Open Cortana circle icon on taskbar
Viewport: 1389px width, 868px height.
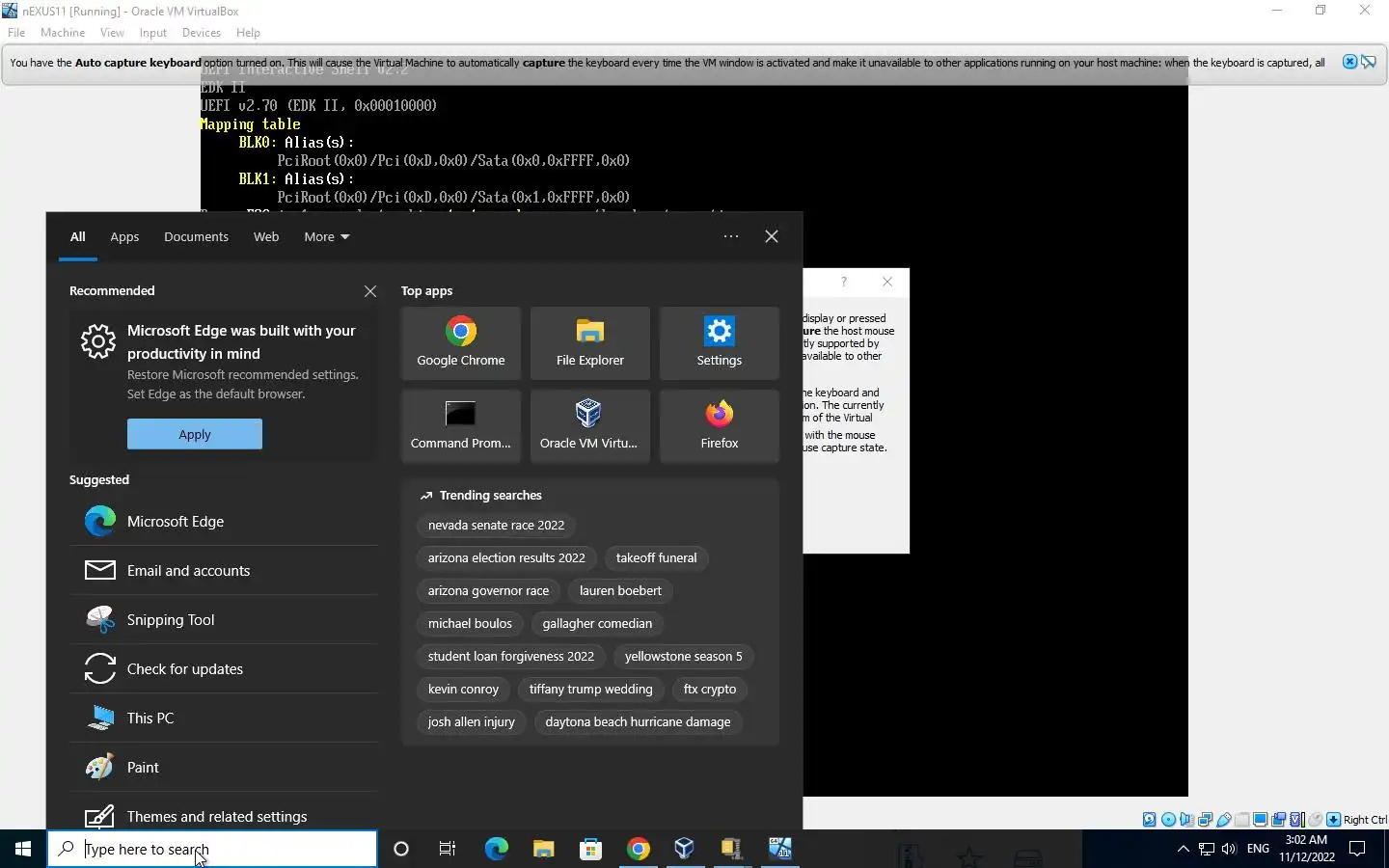[x=401, y=849]
